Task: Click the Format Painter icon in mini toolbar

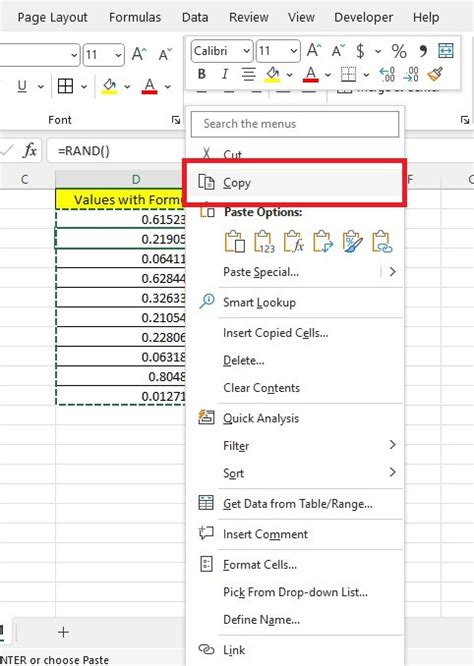Action: click(435, 75)
